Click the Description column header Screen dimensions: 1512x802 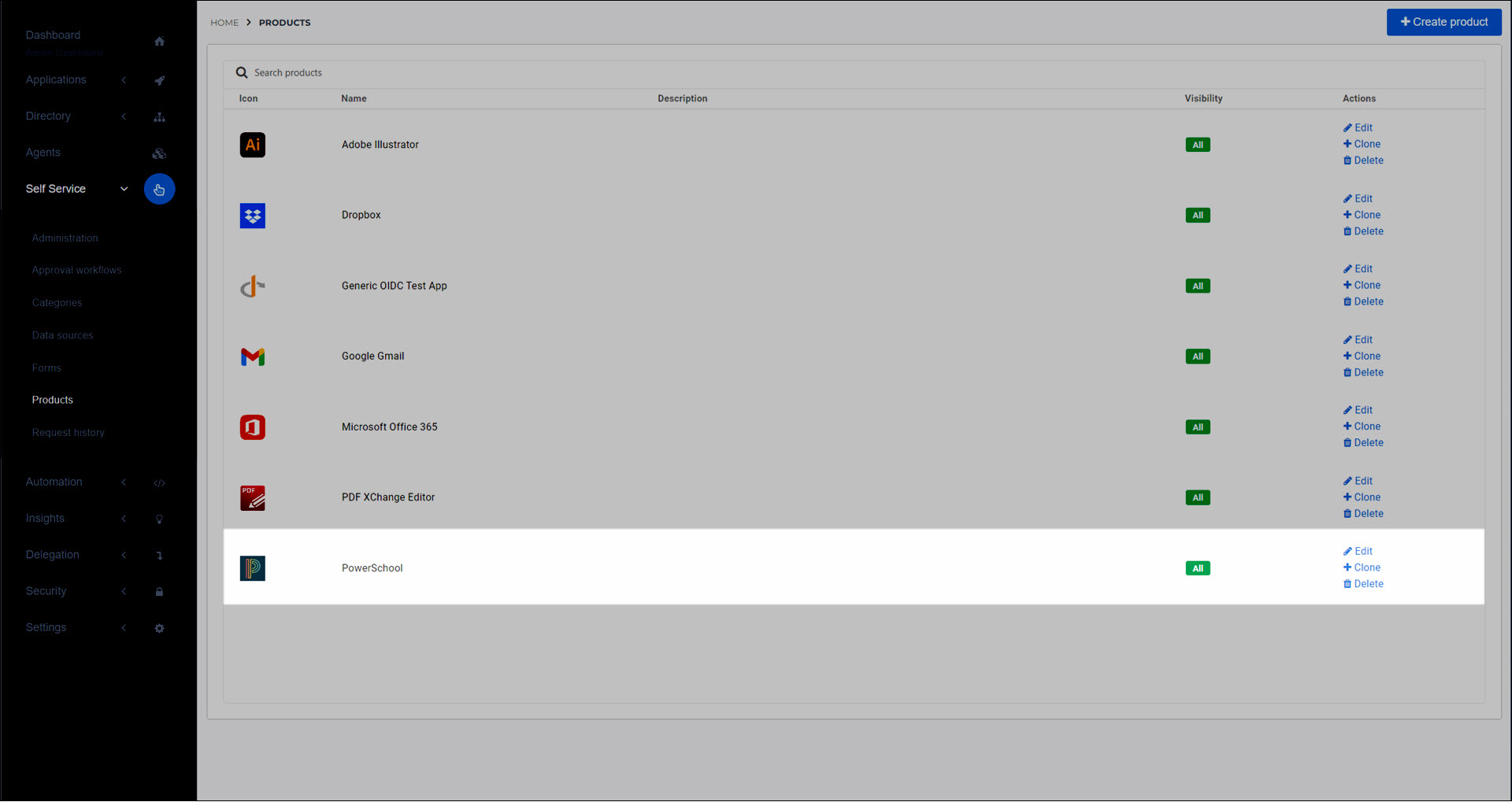(x=682, y=98)
